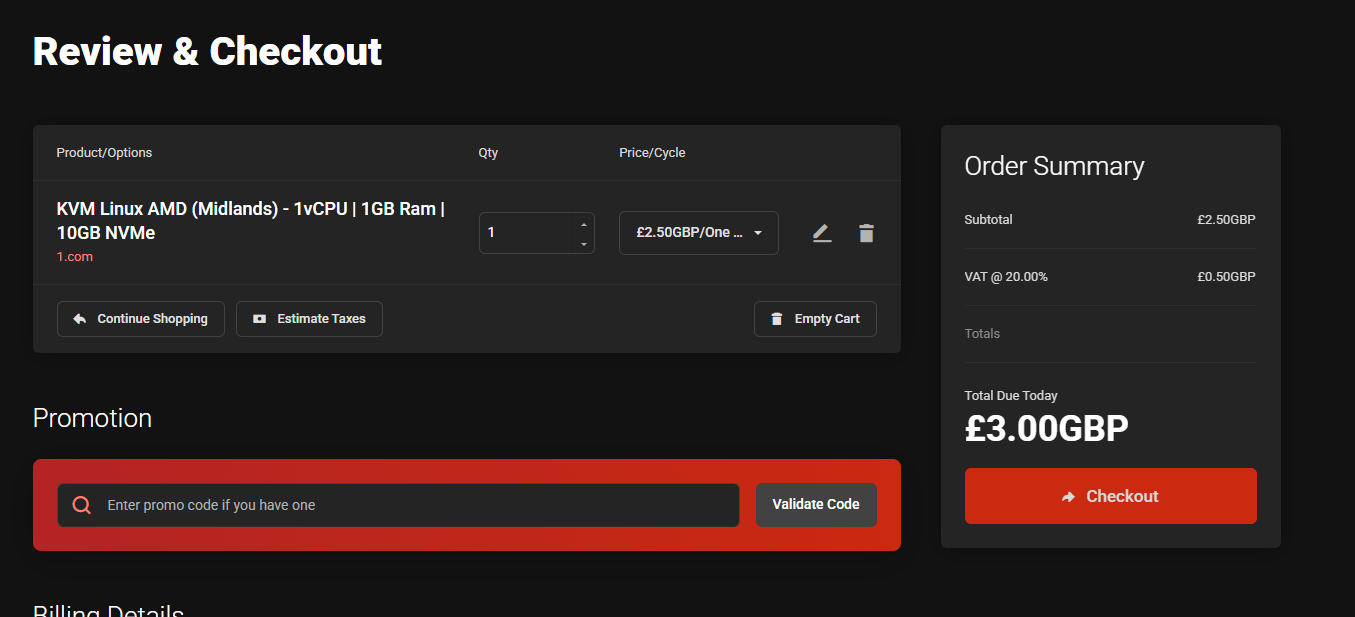Viewport: 1355px width, 617px height.
Task: Click the Continue Shopping button
Action: (x=141, y=319)
